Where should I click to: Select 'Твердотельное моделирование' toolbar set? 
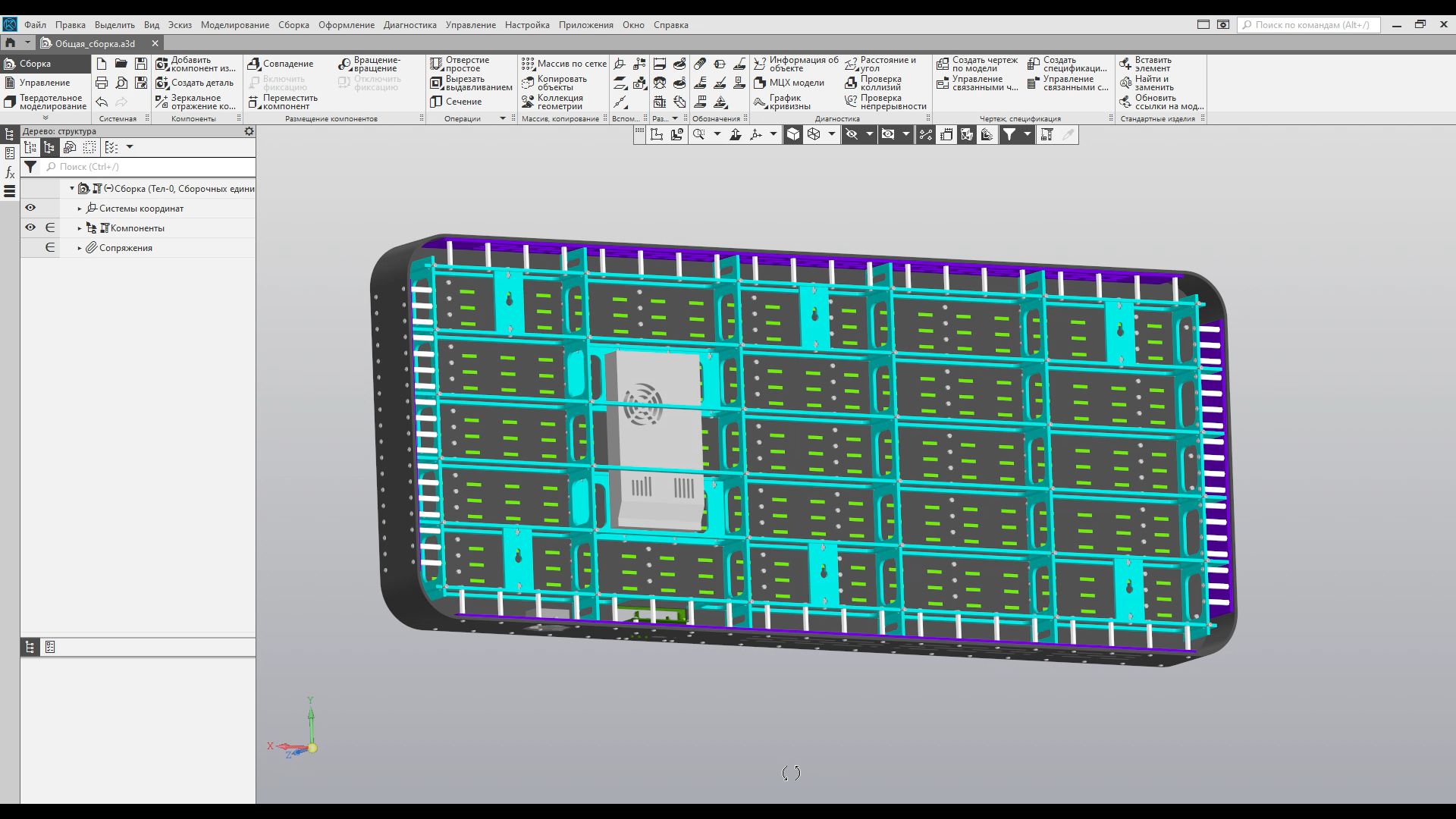pos(45,102)
